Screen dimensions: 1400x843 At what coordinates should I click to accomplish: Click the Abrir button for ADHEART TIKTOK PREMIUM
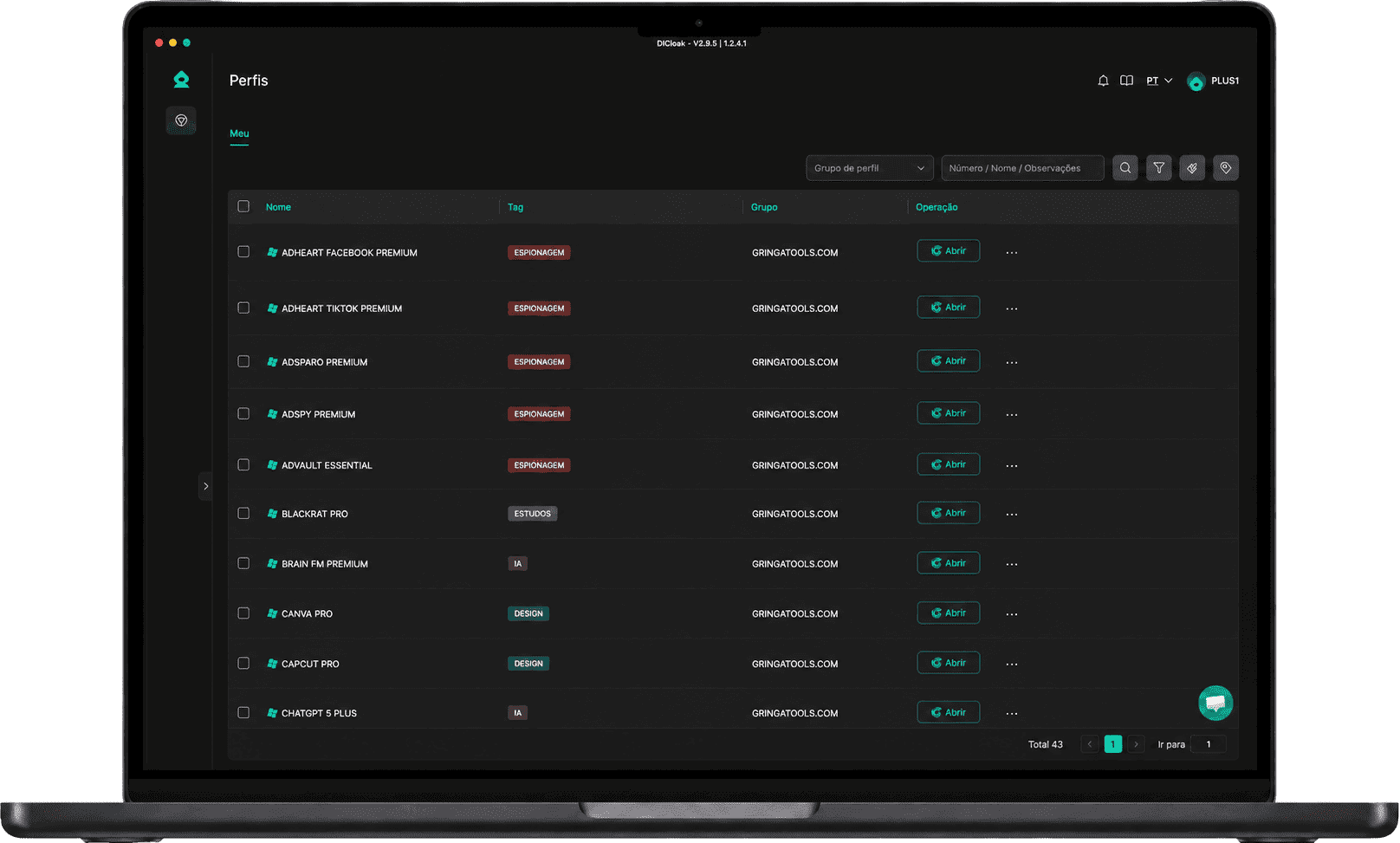[949, 308]
